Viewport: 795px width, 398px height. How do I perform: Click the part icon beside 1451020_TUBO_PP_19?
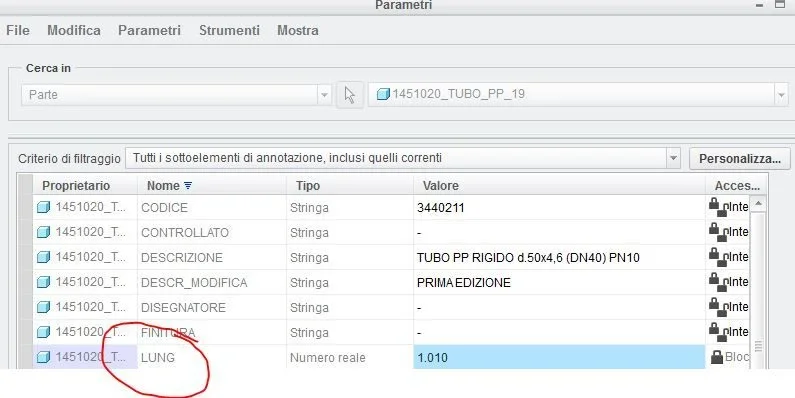pyautogui.click(x=383, y=94)
